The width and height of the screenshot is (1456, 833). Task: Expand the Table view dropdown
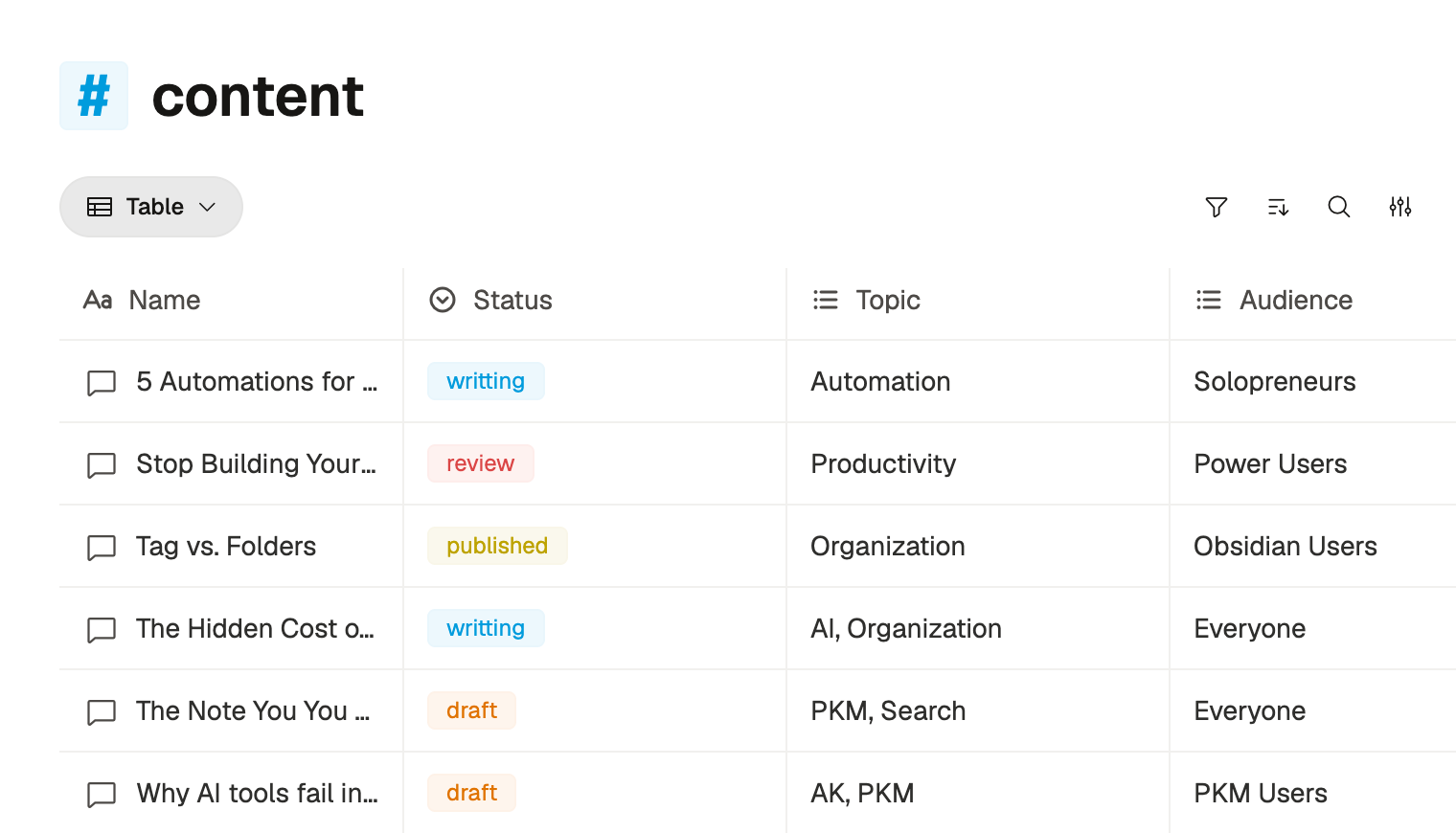coord(151,207)
